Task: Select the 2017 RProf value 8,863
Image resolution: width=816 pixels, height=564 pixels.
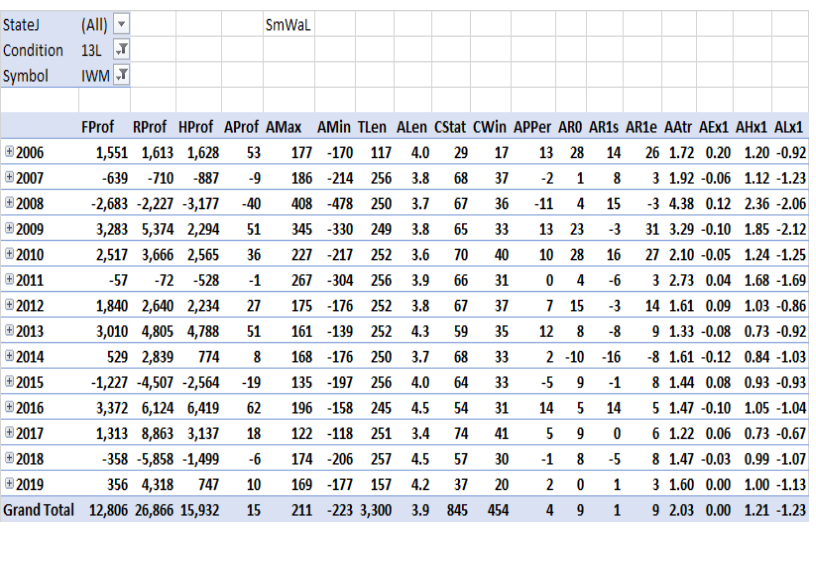Action: (158, 433)
